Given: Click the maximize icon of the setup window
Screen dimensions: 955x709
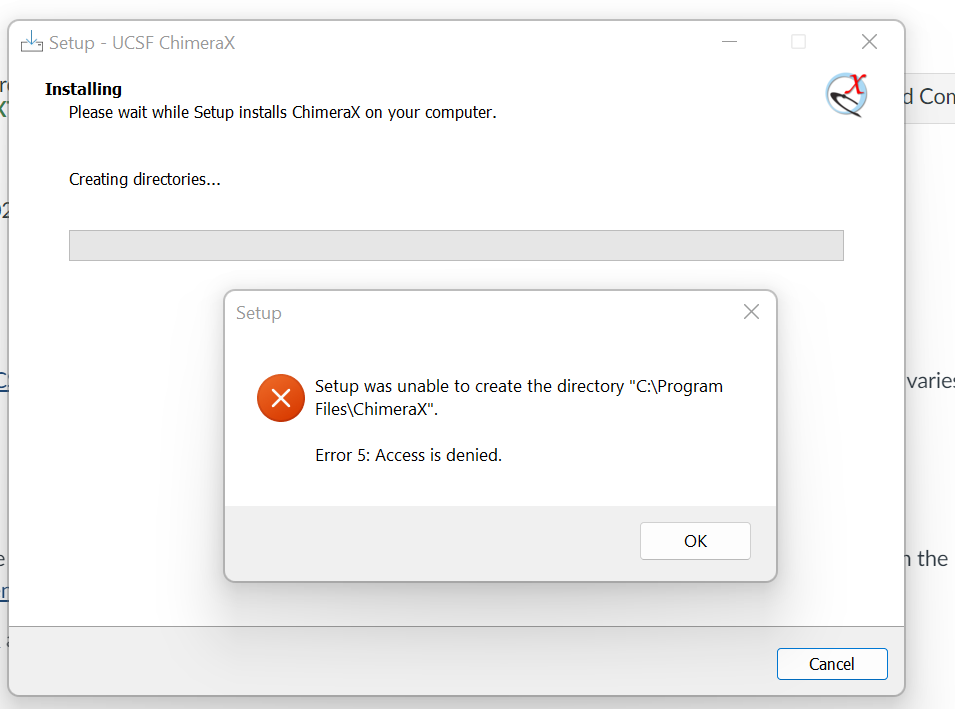Looking at the screenshot, I should pos(798,42).
